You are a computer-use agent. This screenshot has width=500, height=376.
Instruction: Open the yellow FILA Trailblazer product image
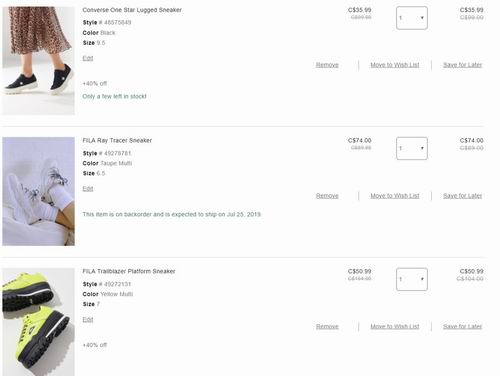39,322
